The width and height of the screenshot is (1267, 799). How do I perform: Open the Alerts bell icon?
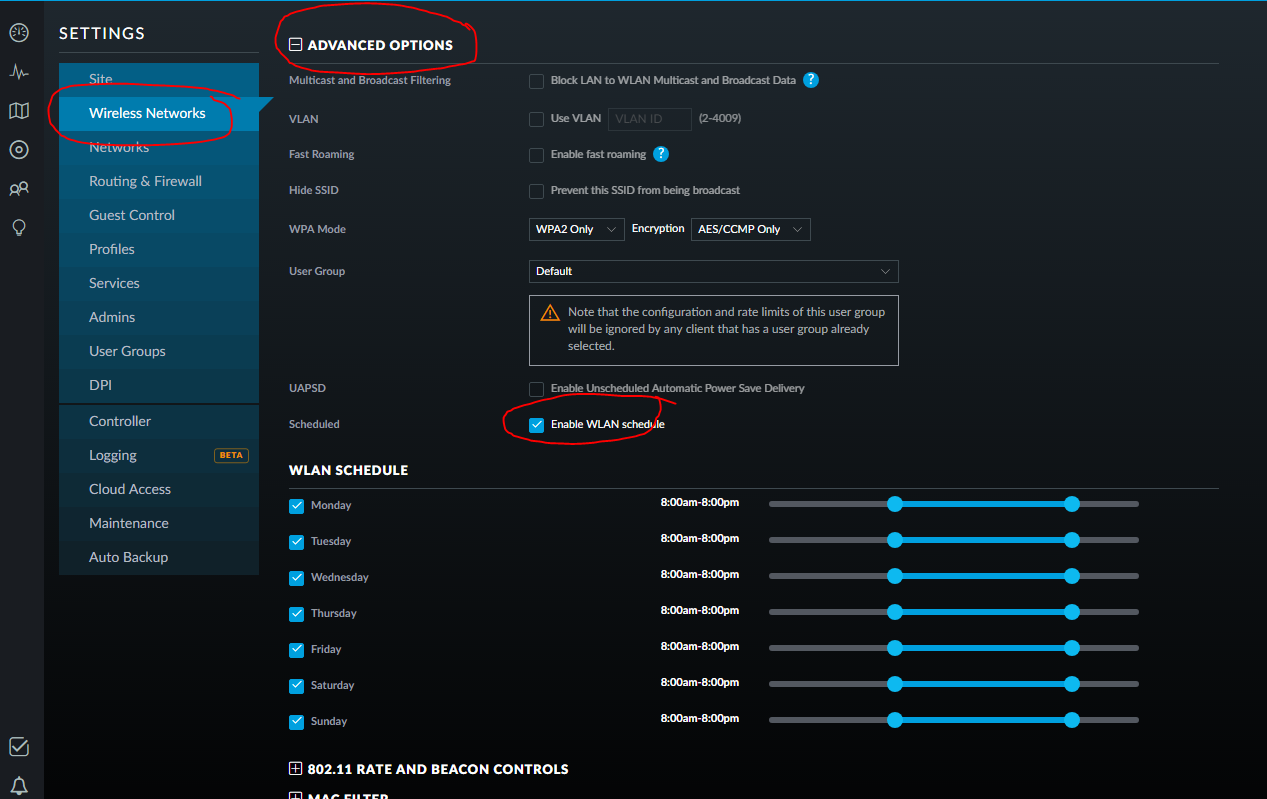coord(19,785)
